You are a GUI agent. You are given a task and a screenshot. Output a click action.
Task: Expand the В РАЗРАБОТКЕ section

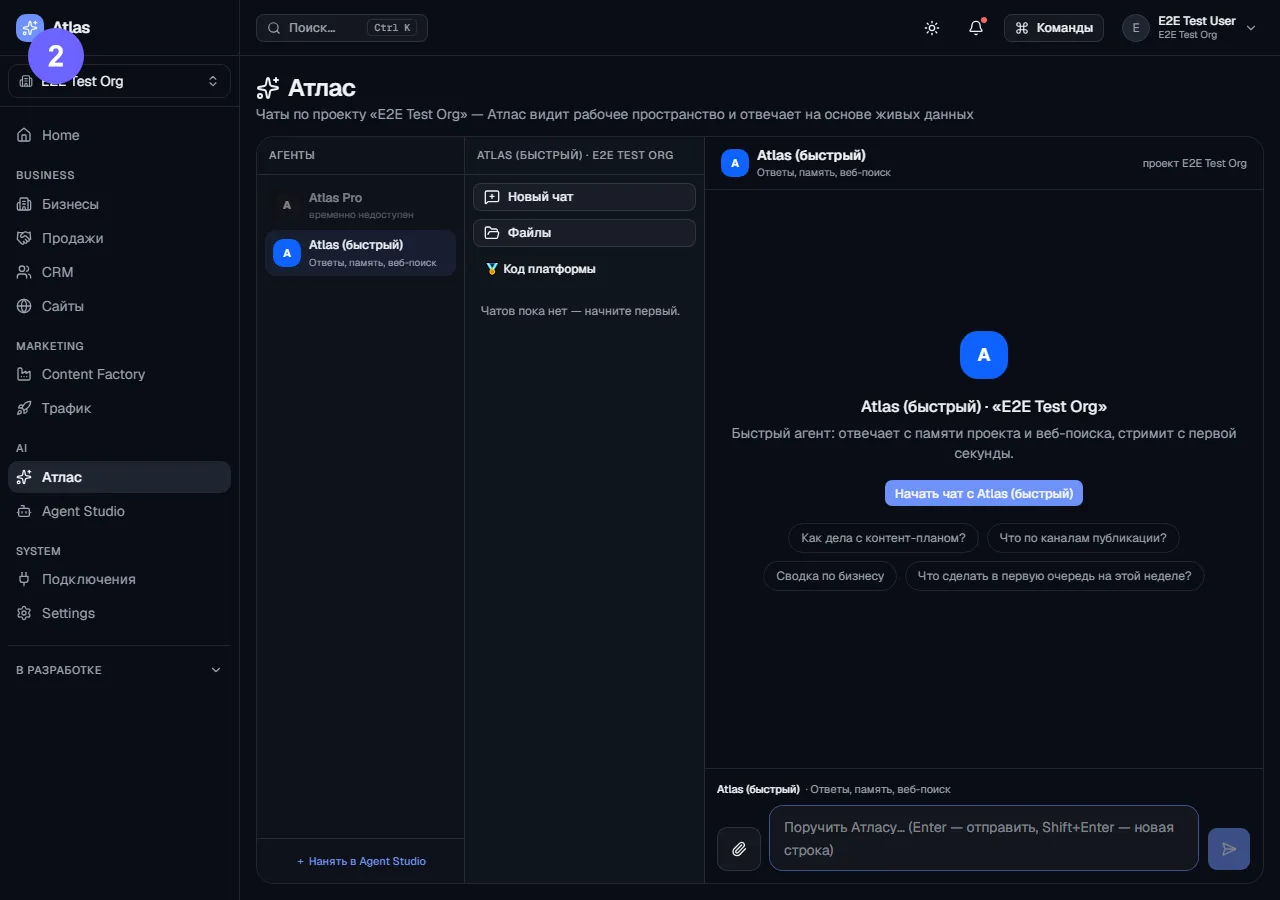[x=119, y=670]
